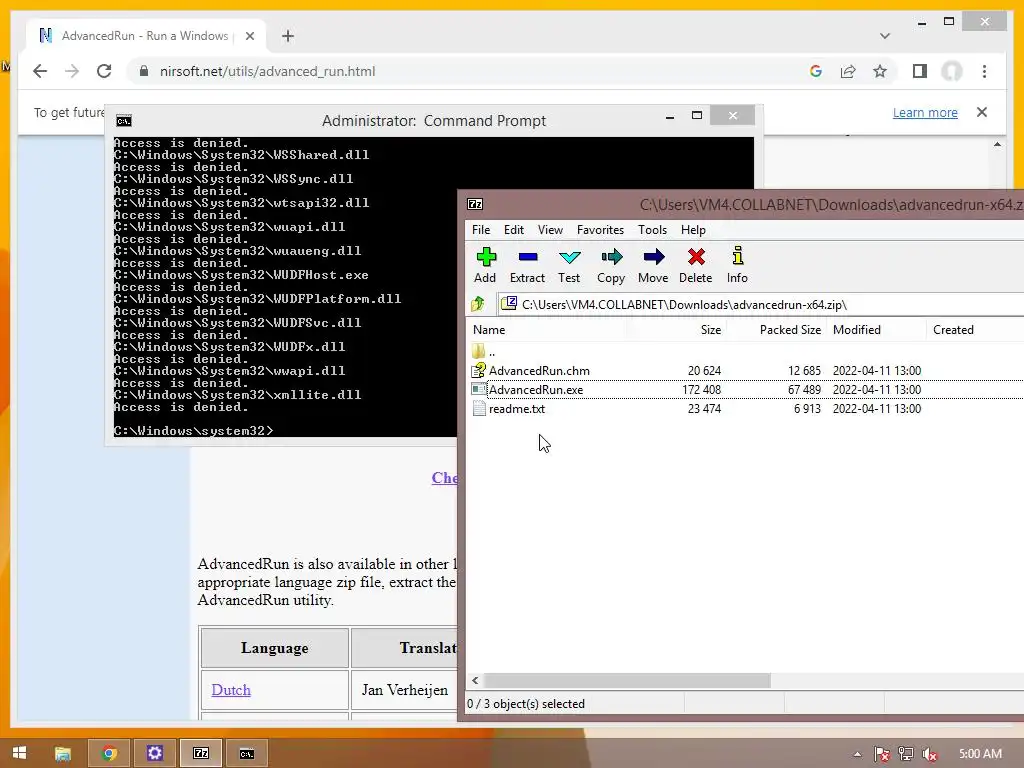This screenshot has height=768, width=1024.
Task: Open the 7-Zip window system menu icon
Action: point(475,204)
